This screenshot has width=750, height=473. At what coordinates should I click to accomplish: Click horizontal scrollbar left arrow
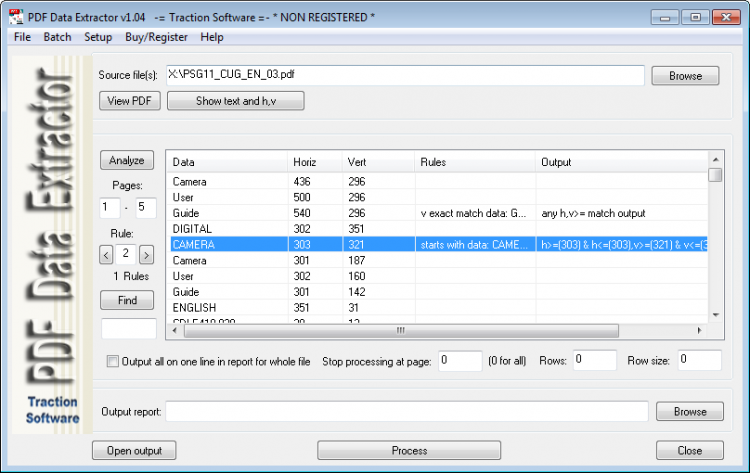pos(175,330)
